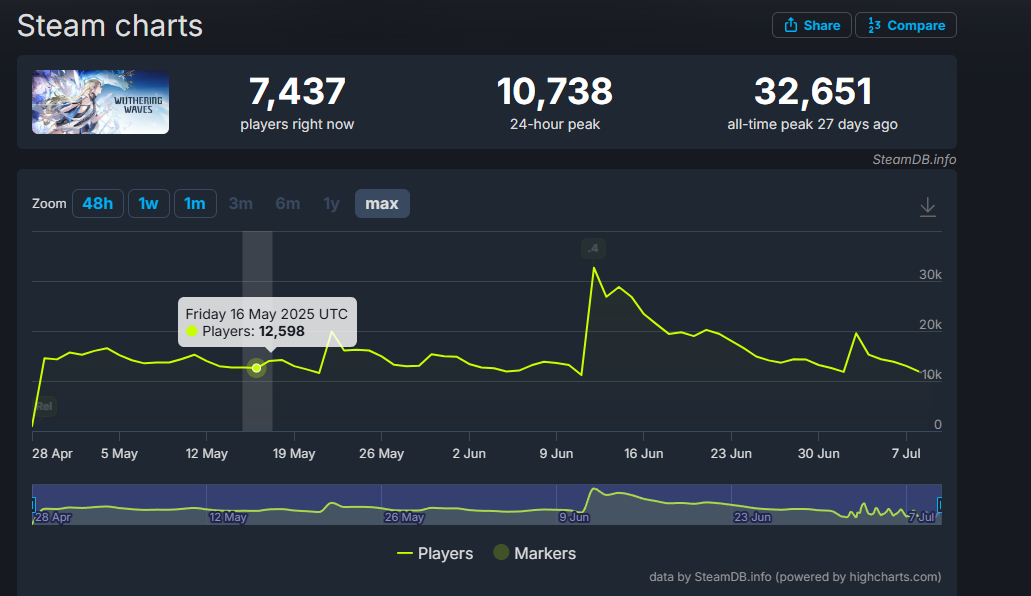Click the 23 Jun label in navigator strip
The image size is (1031, 596).
(x=752, y=517)
